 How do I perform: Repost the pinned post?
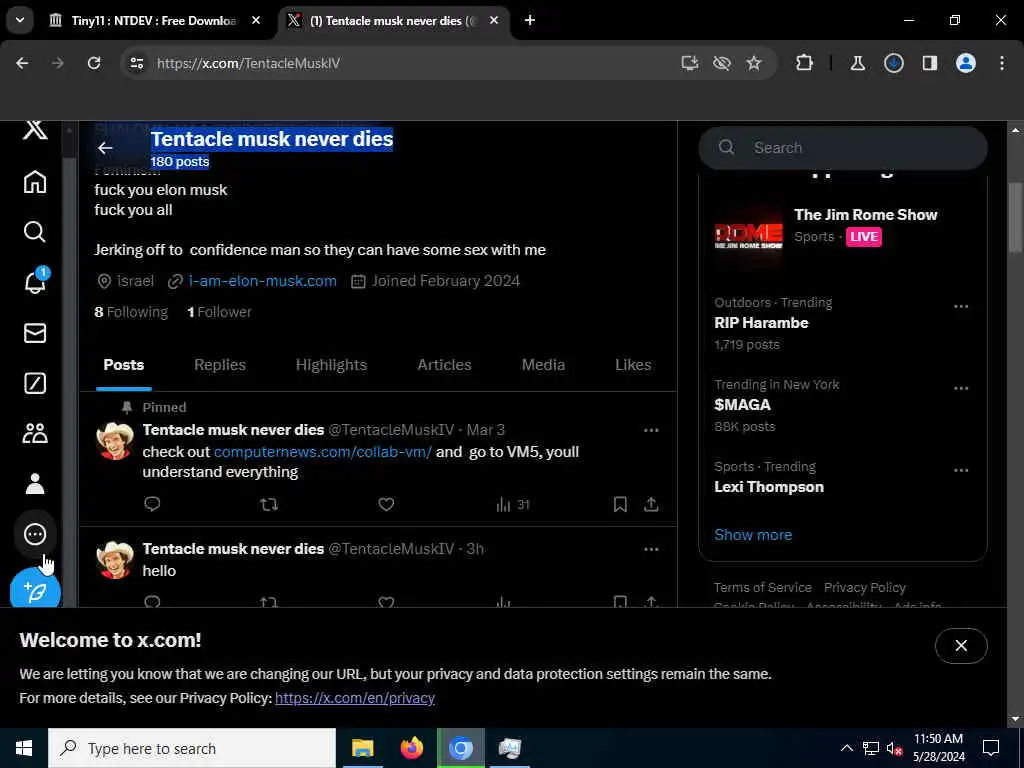click(269, 504)
